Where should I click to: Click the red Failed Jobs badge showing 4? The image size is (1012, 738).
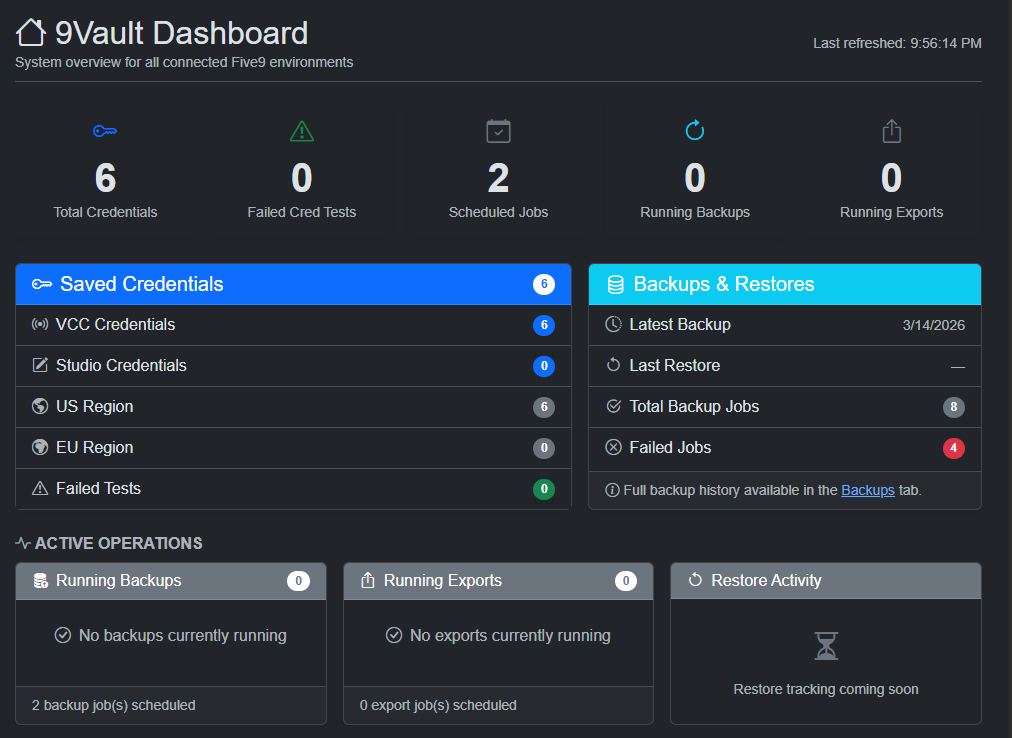[x=953, y=448]
